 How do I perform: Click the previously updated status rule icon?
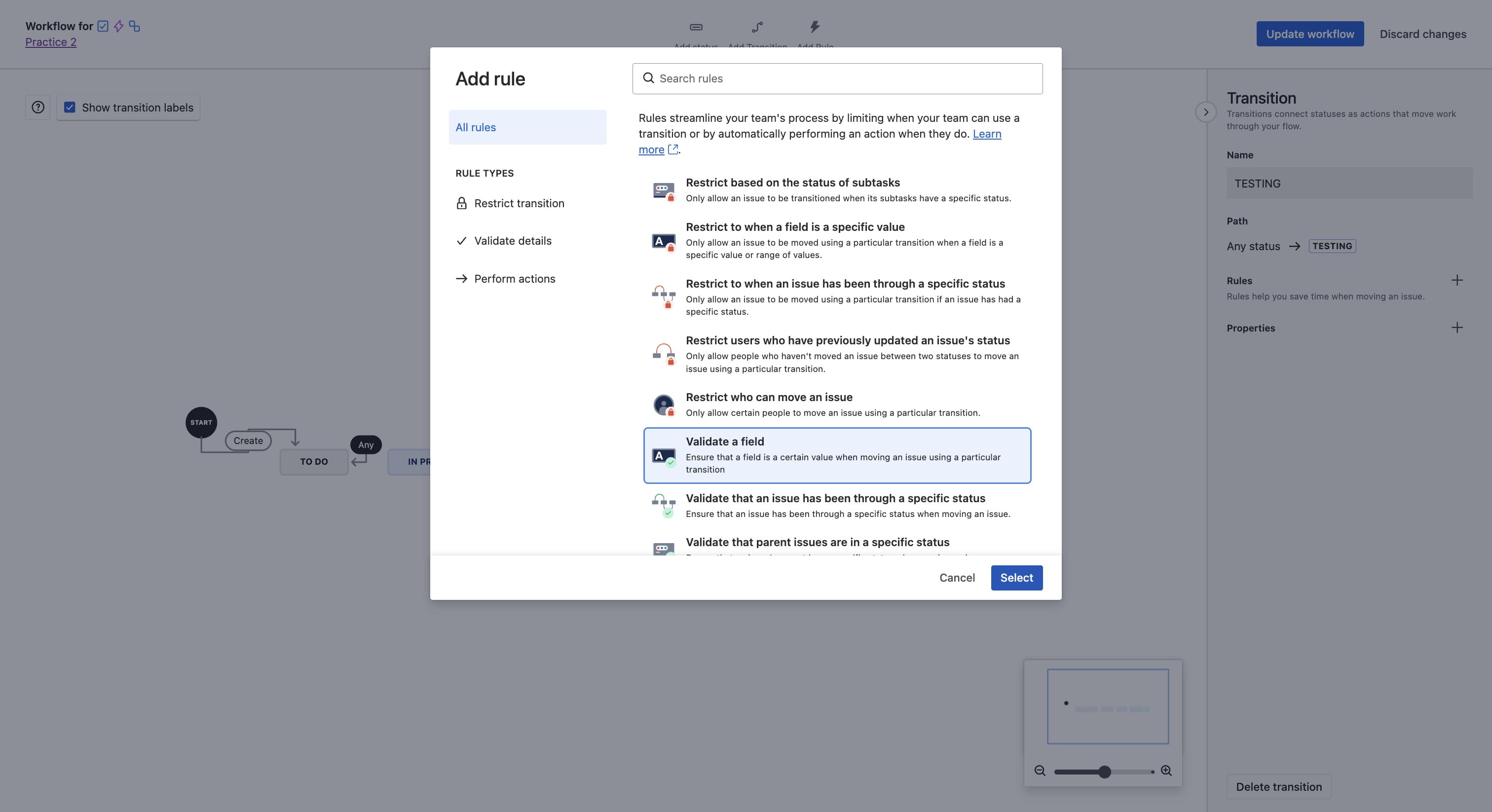[664, 354]
